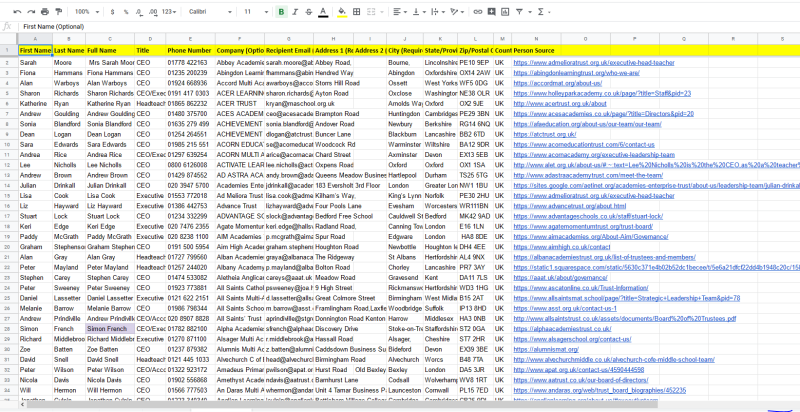Select the last name cell 'Drinkall'
Image resolution: width=800 pixels, height=412 pixels.
(69, 185)
